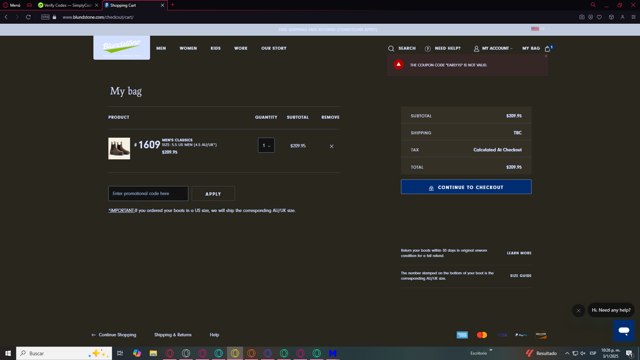Open Windows Task View
This screenshot has width=640, height=360.
(x=120, y=353)
